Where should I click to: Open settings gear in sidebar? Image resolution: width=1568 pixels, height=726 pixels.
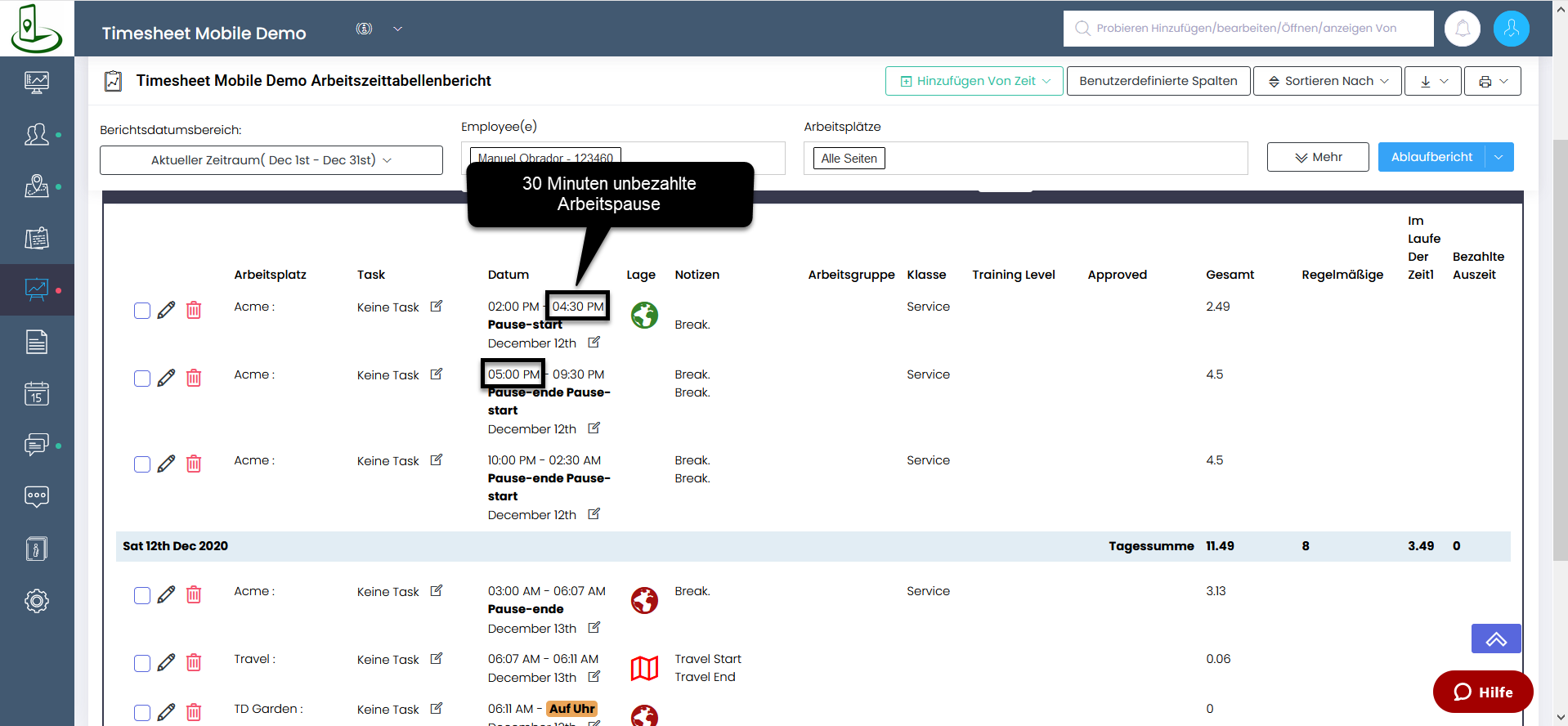pos(37,601)
